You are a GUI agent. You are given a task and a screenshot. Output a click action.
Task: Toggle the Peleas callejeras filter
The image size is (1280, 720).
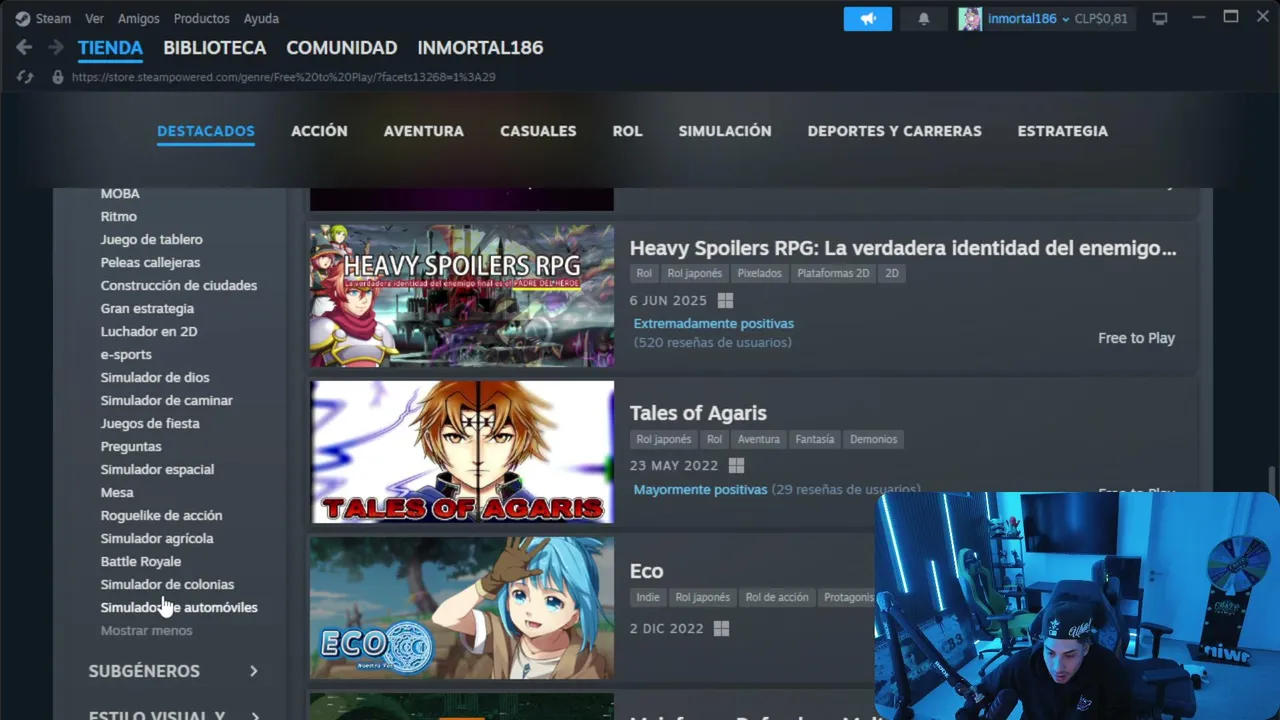150,263
